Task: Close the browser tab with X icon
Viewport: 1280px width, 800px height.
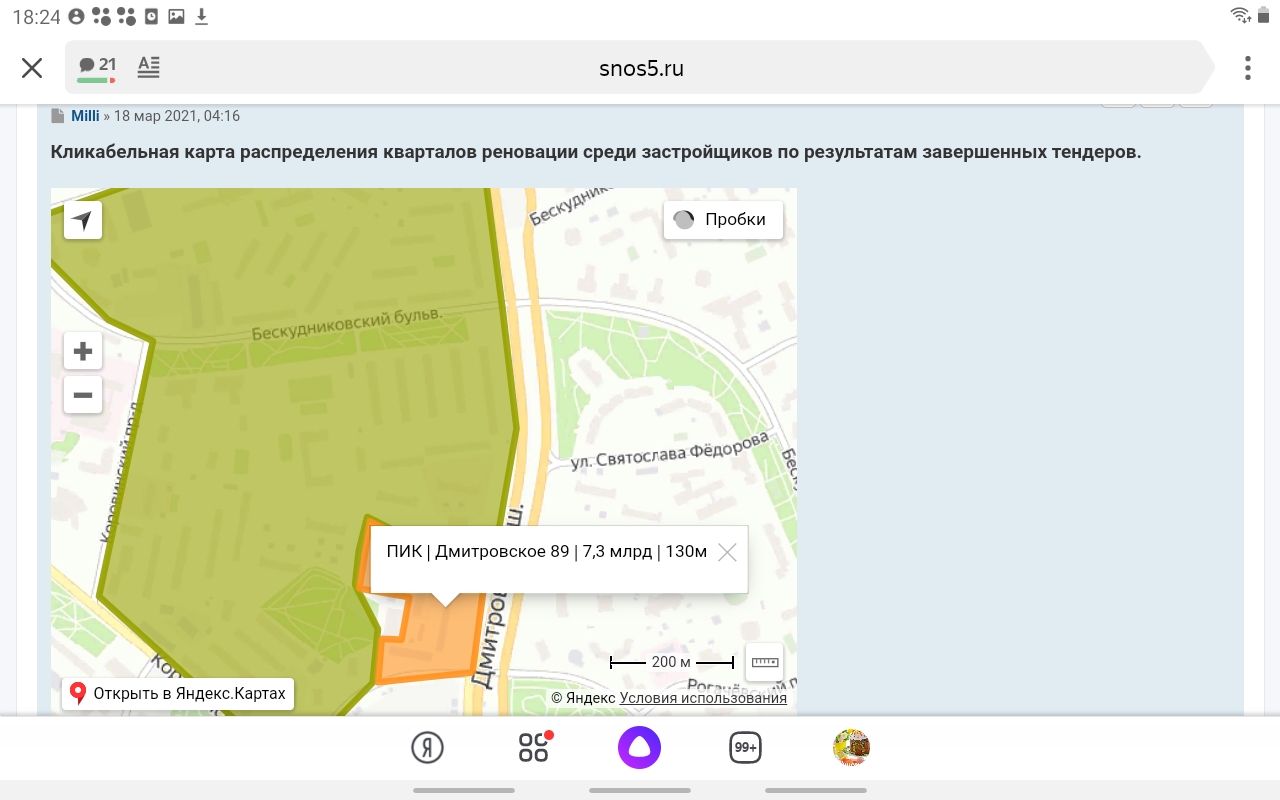Action: click(32, 68)
